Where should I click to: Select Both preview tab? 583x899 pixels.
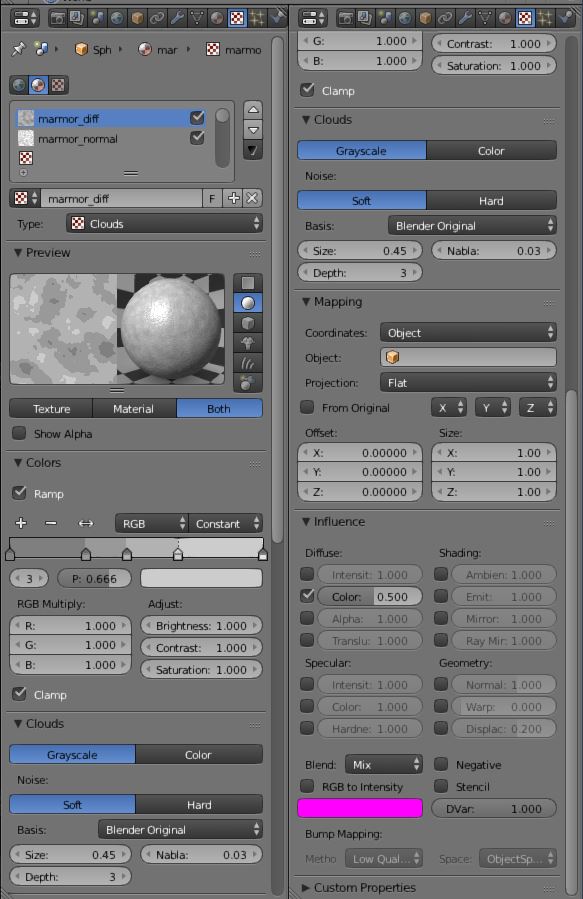(219, 409)
